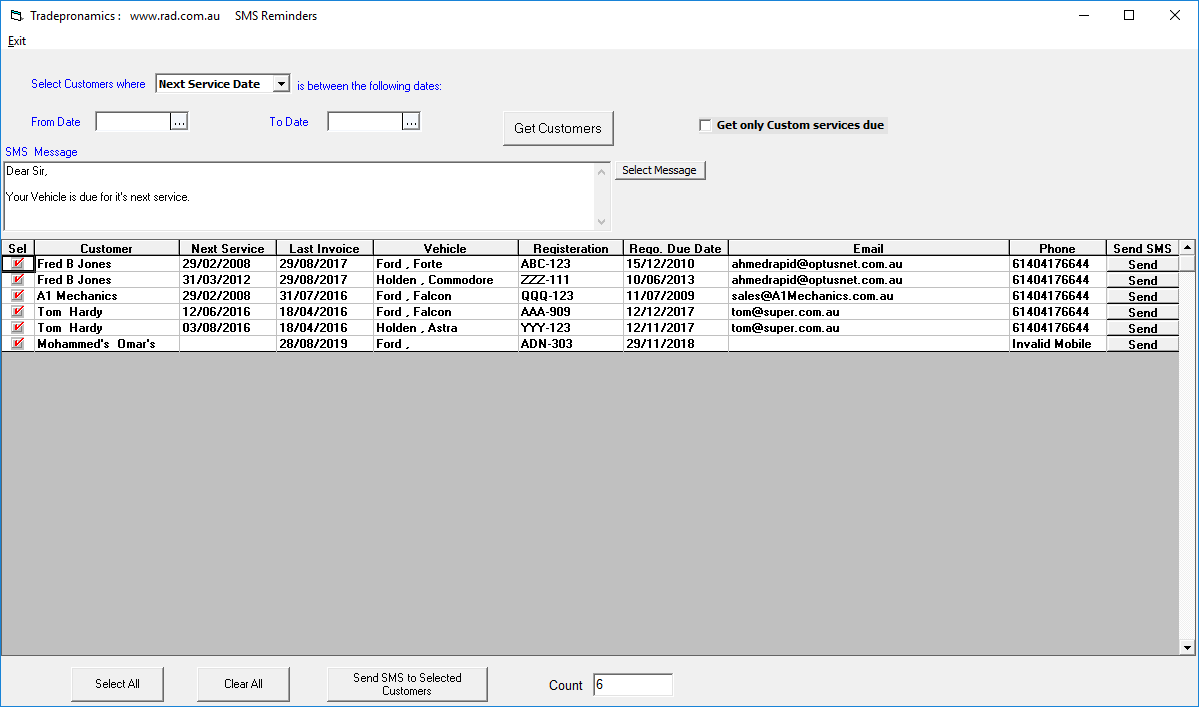Select the A1 Mechanics customer cell

[x=106, y=296]
